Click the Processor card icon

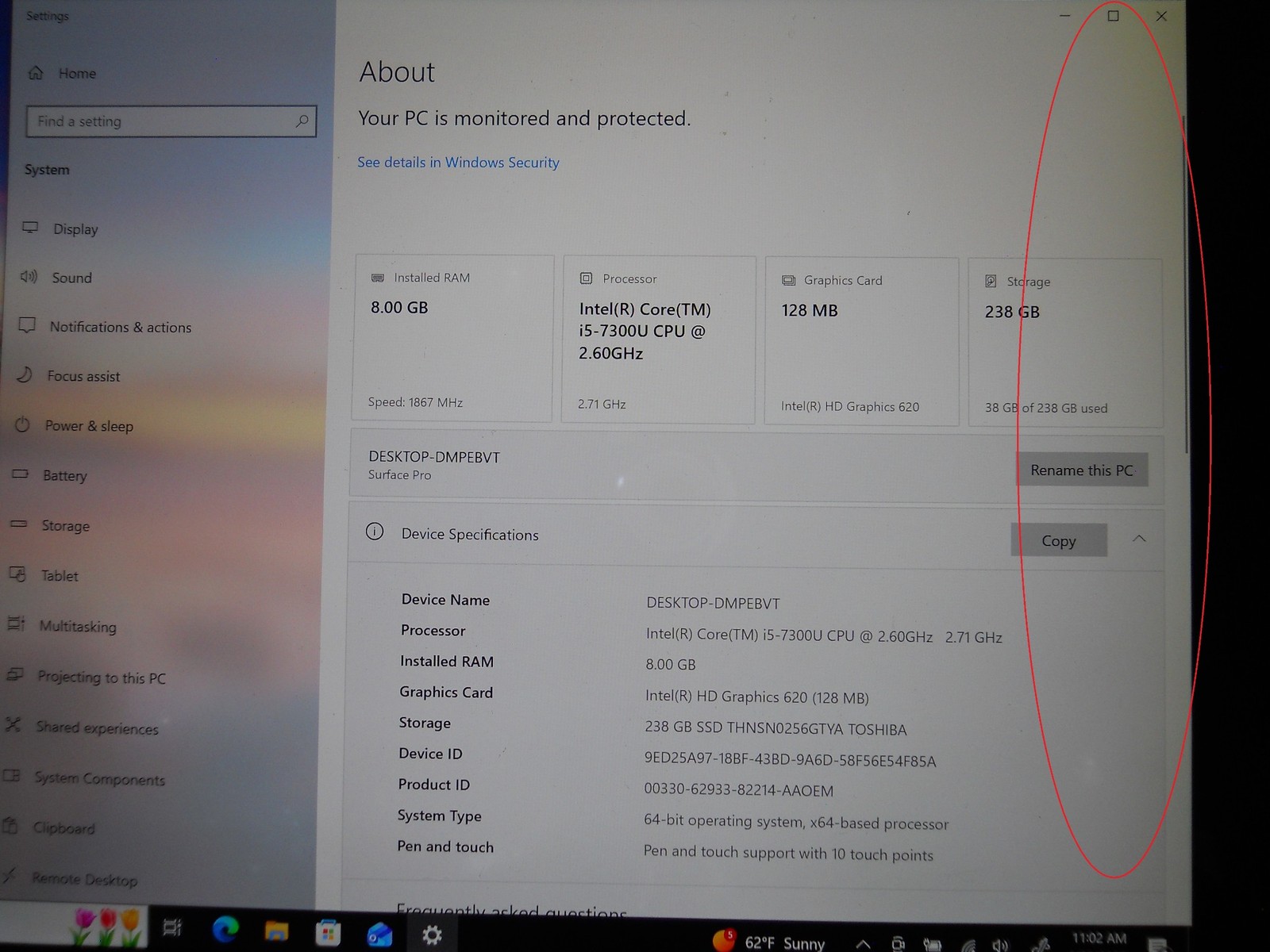pyautogui.click(x=586, y=278)
